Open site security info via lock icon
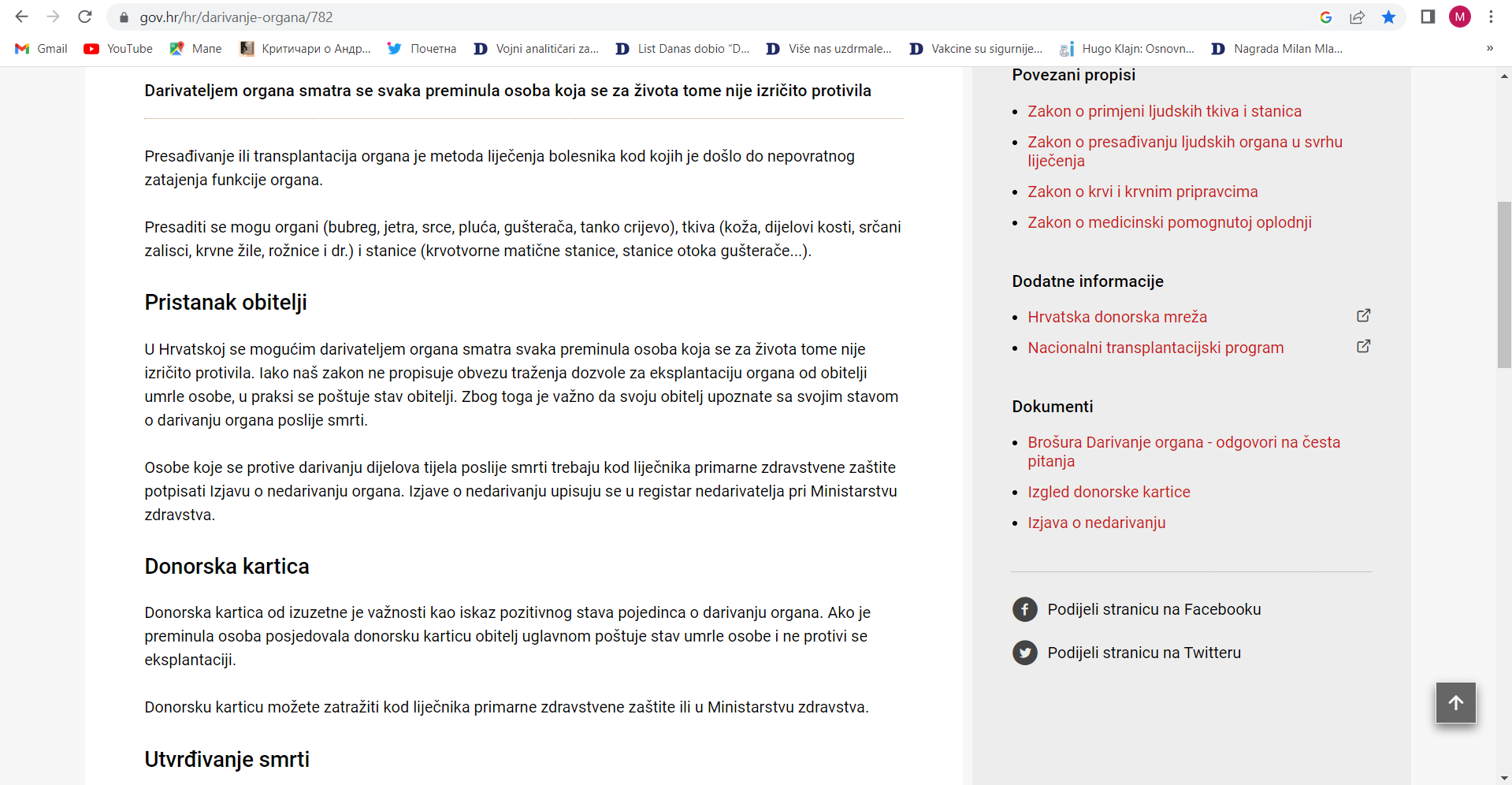 point(124,17)
